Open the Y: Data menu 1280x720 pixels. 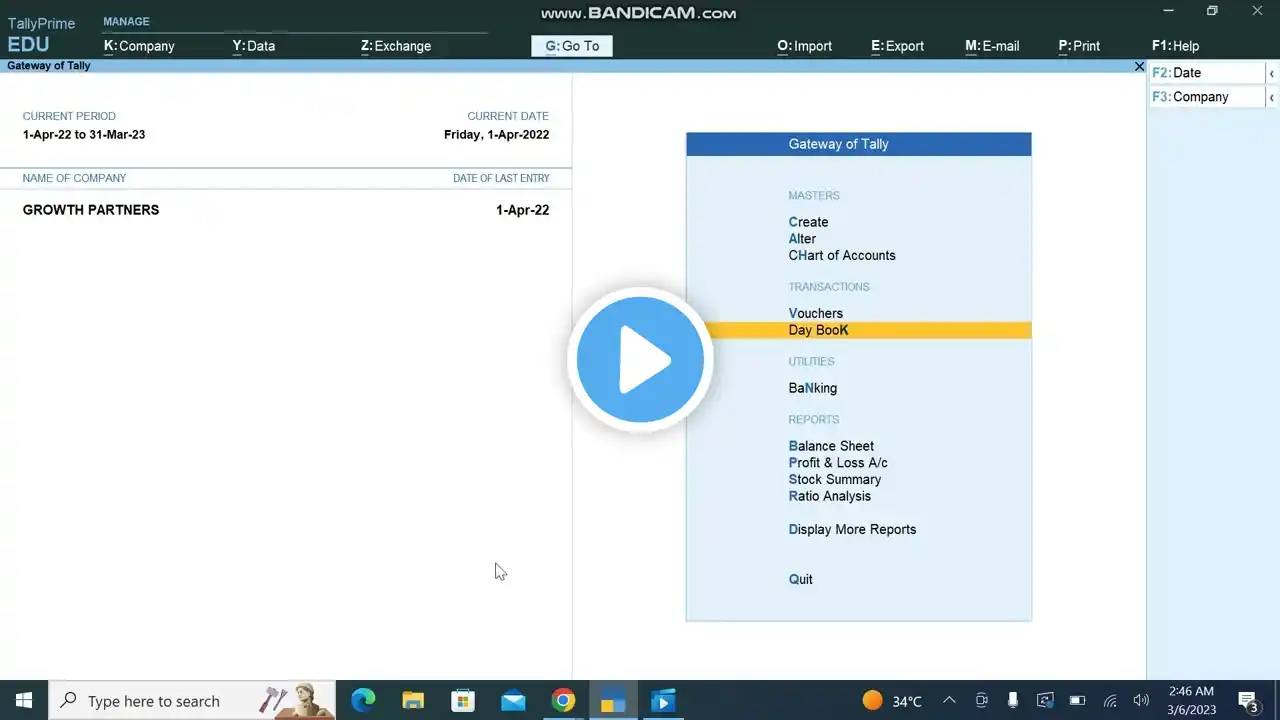click(x=254, y=46)
